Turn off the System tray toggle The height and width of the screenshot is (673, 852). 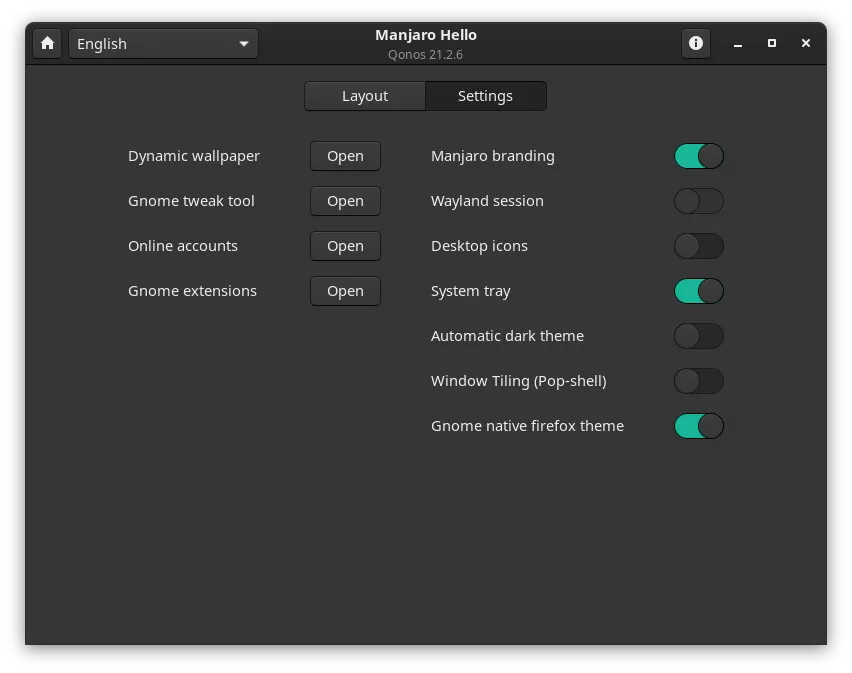coord(698,291)
